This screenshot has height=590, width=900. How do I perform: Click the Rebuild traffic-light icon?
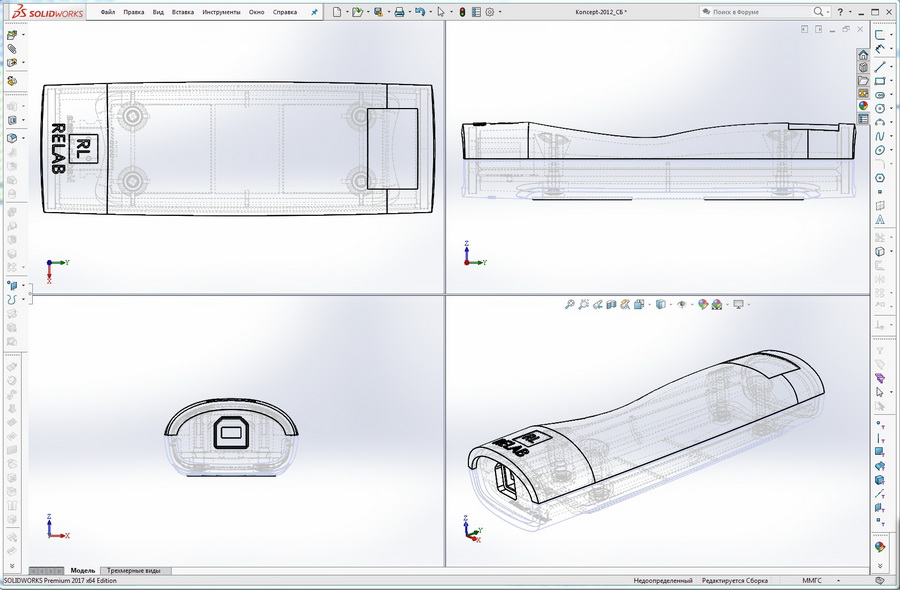tap(462, 11)
